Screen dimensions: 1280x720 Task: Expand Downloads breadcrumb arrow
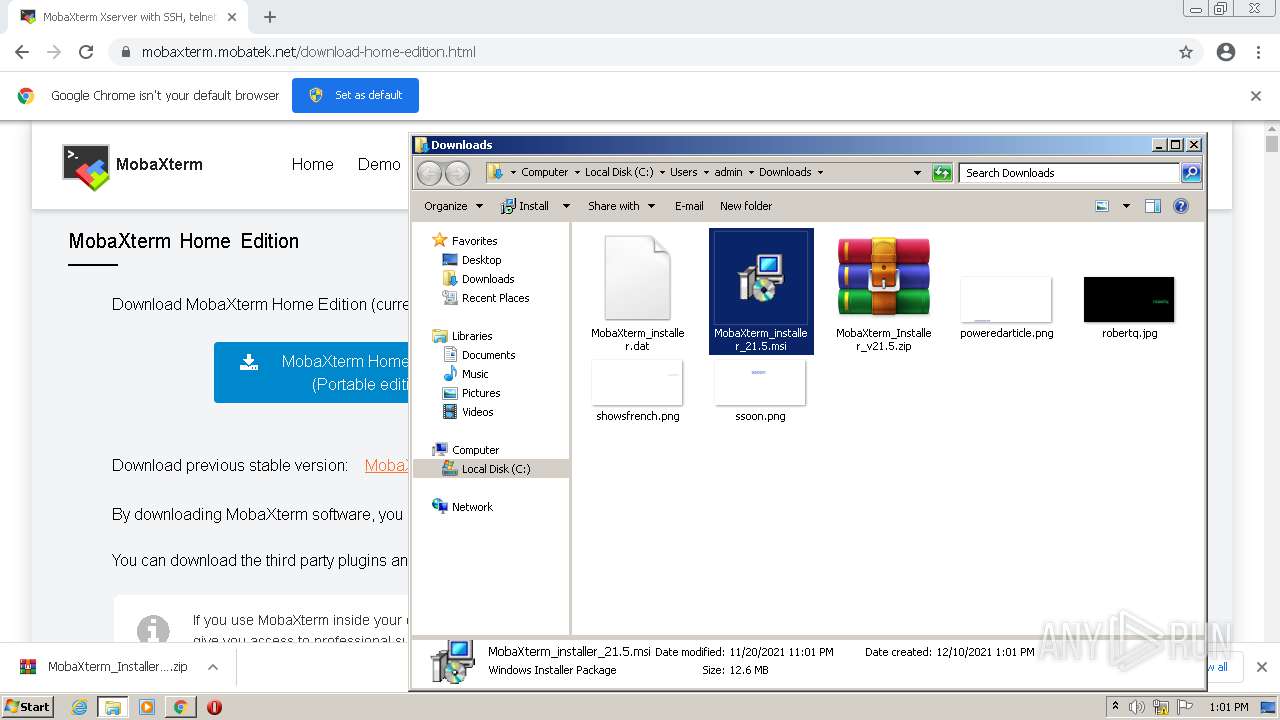820,172
